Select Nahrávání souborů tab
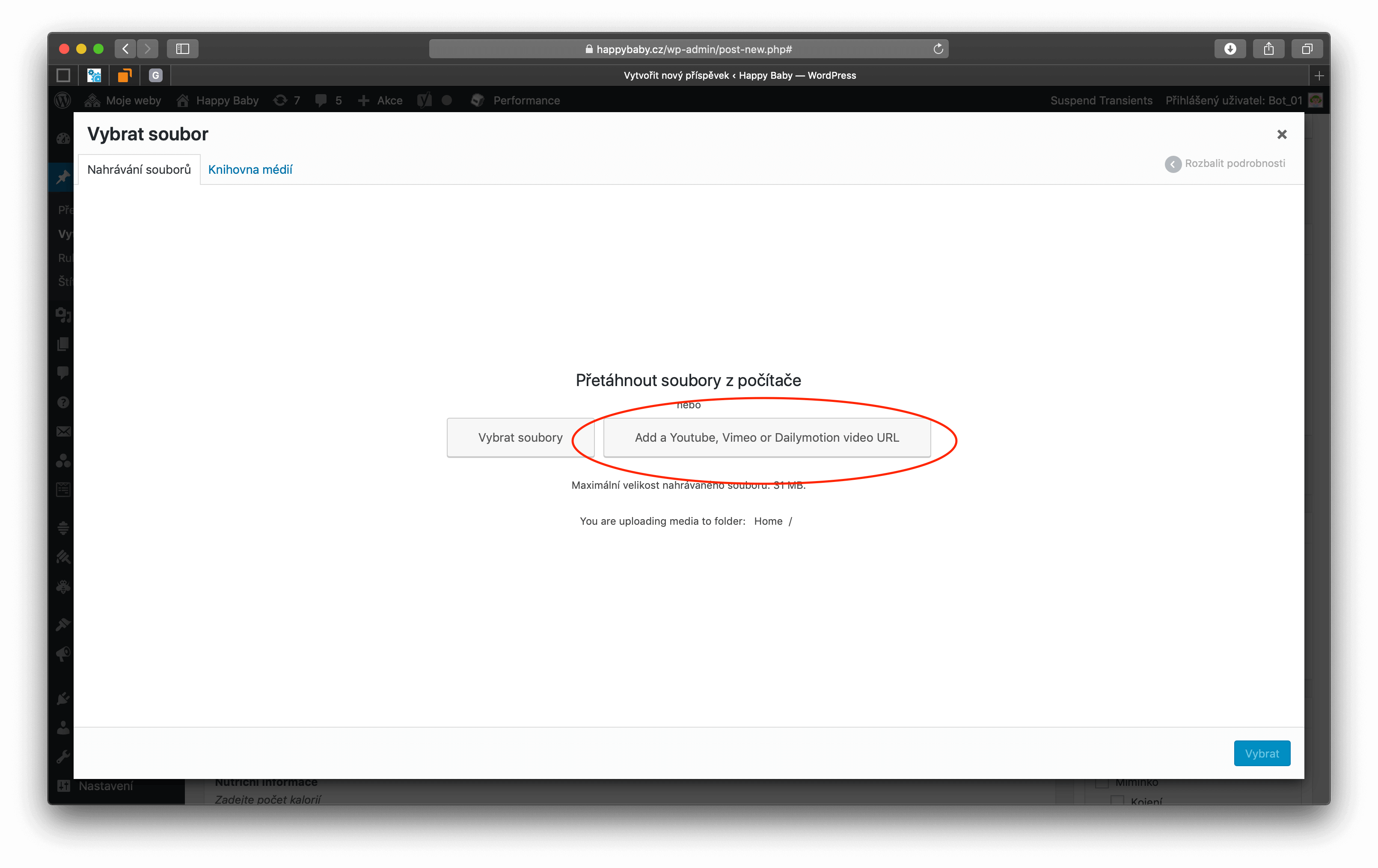Screen dimensions: 1378x868 pyautogui.click(x=139, y=169)
